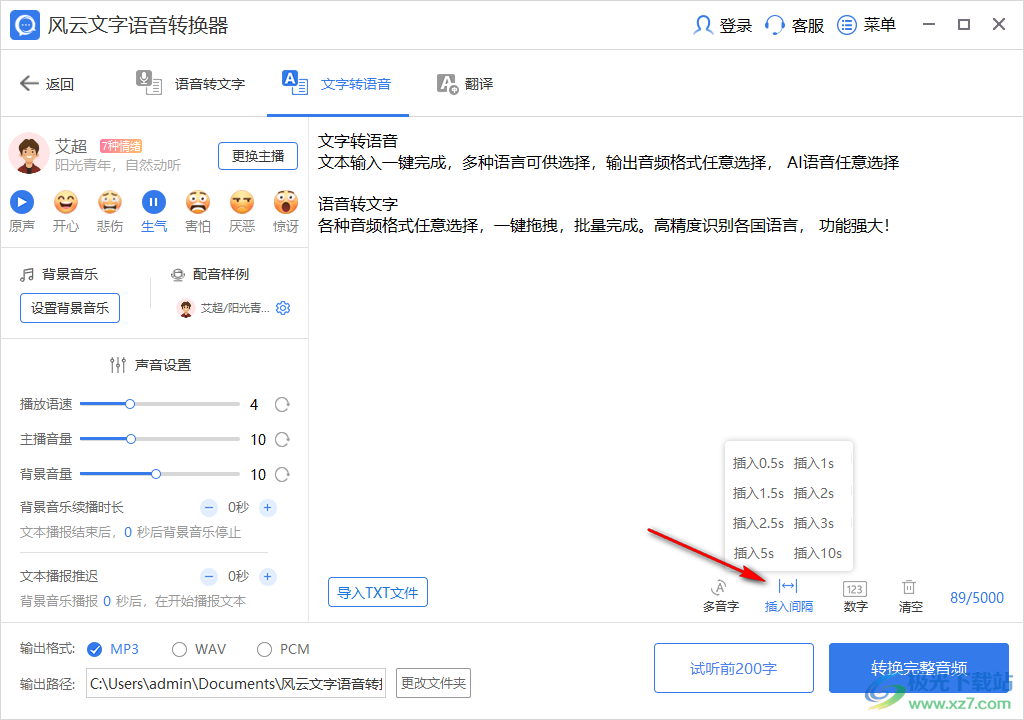Select the 文字转语音 tab
This screenshot has height=720, width=1024.
[337, 84]
